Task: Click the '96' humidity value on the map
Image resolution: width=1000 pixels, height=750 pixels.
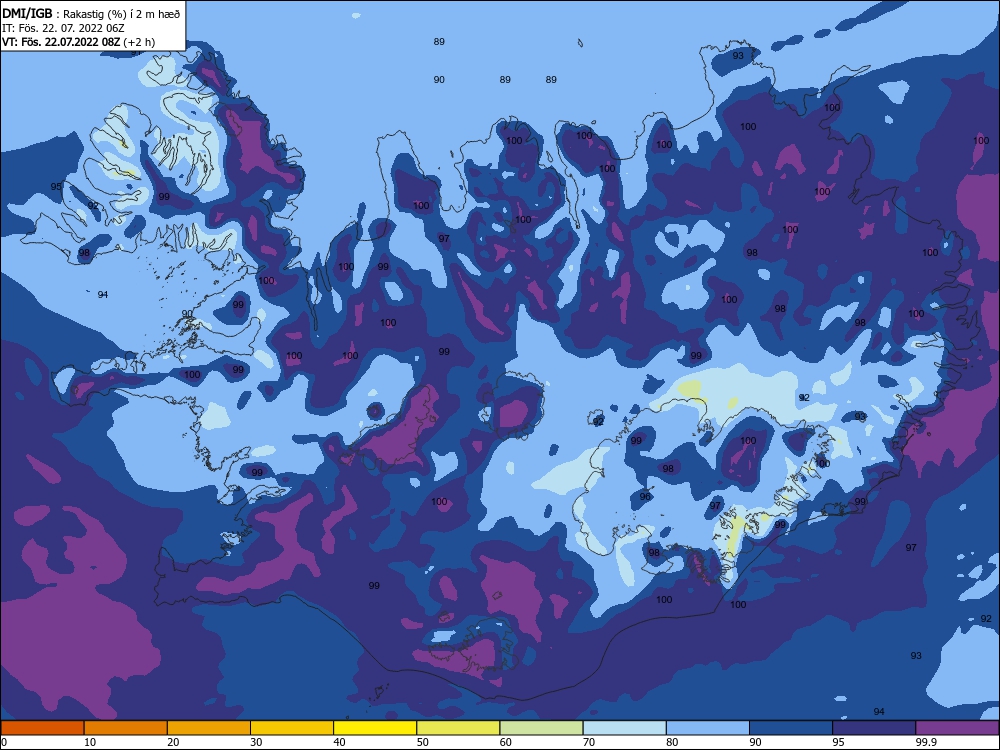Action: [x=645, y=497]
